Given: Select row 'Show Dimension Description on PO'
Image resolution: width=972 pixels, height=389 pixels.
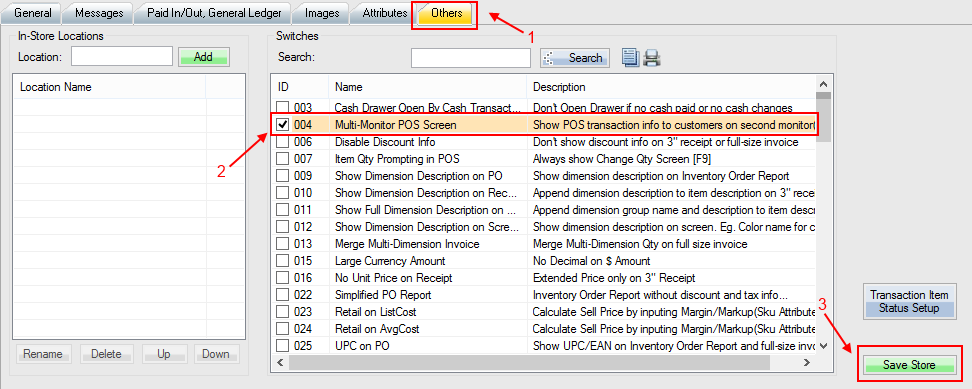Looking at the screenshot, I should click(x=544, y=175).
